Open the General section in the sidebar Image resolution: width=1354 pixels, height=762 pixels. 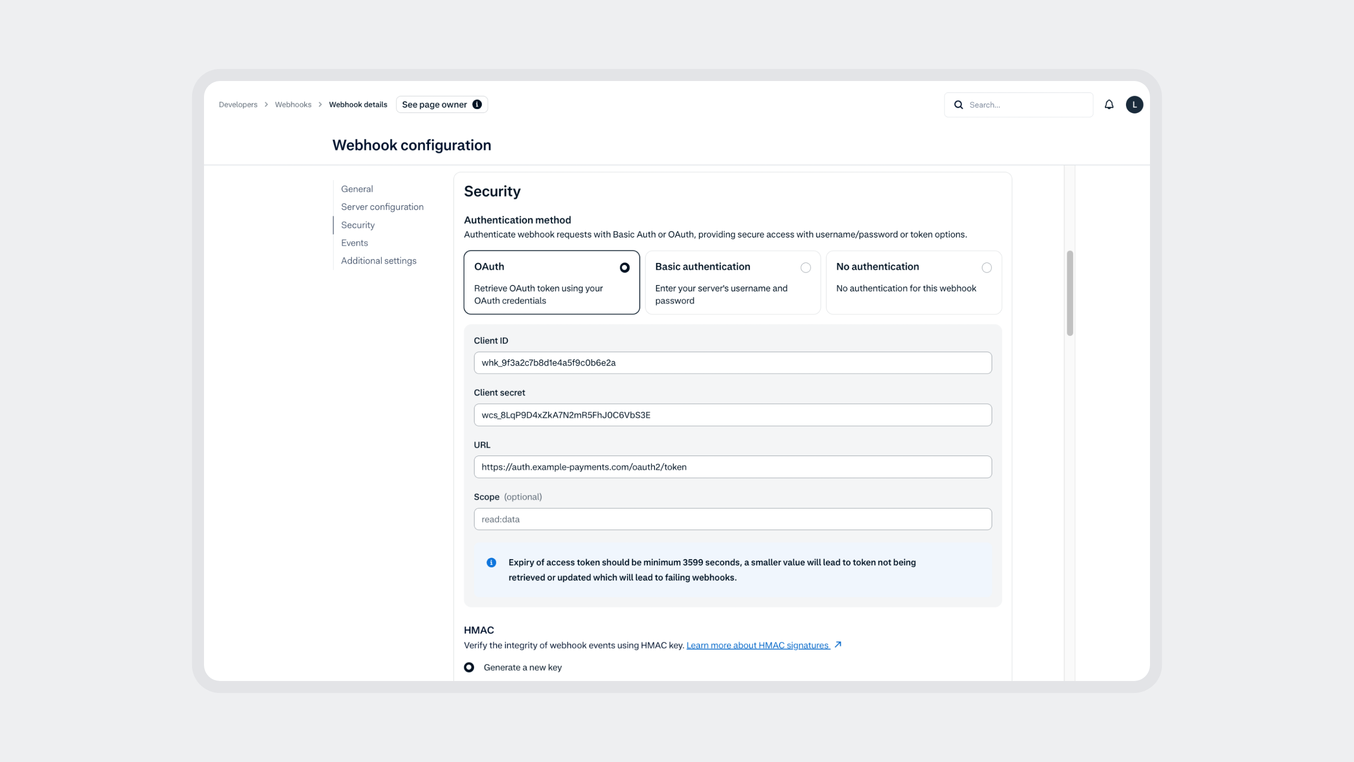coord(356,188)
